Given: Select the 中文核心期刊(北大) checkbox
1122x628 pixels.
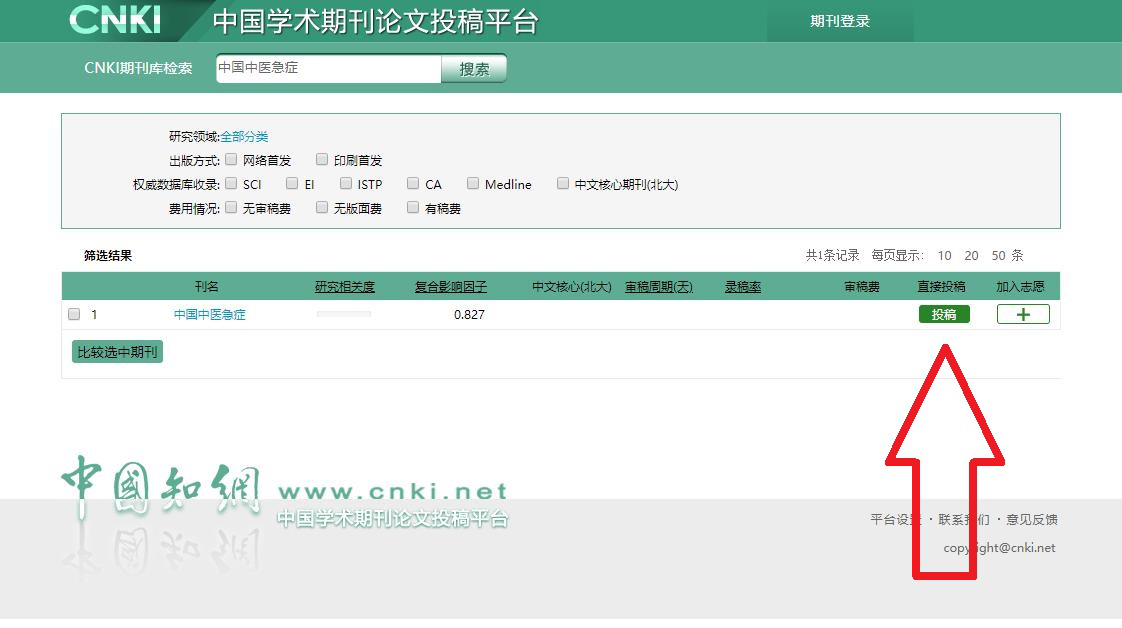Looking at the screenshot, I should pos(563,183).
